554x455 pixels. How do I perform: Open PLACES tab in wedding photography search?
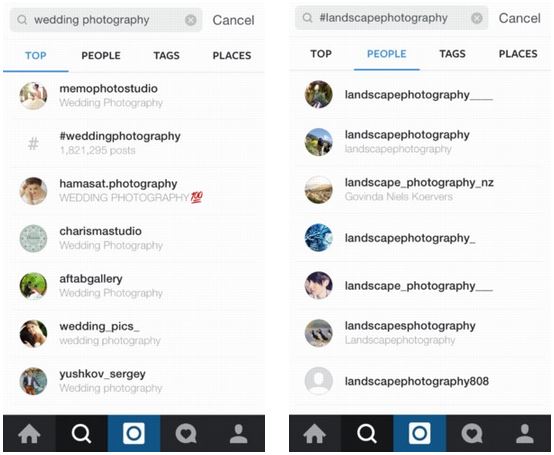tap(232, 55)
